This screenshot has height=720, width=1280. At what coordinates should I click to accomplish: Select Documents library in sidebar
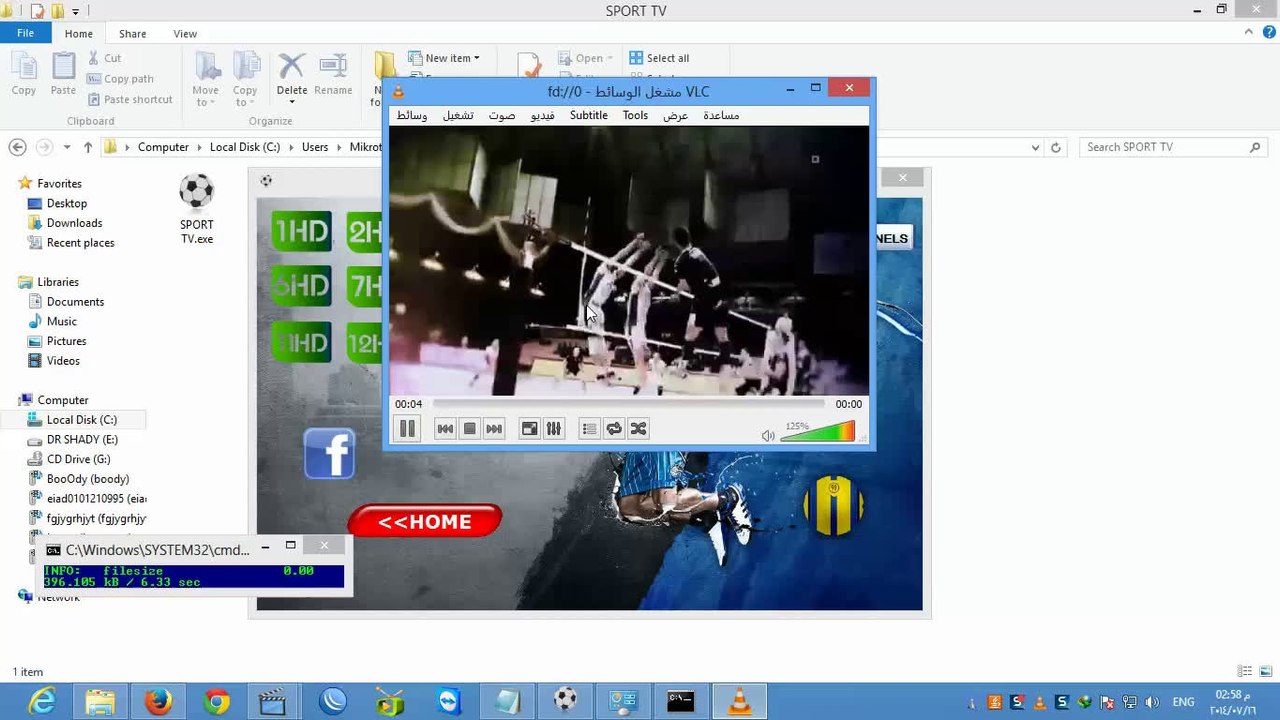75,302
